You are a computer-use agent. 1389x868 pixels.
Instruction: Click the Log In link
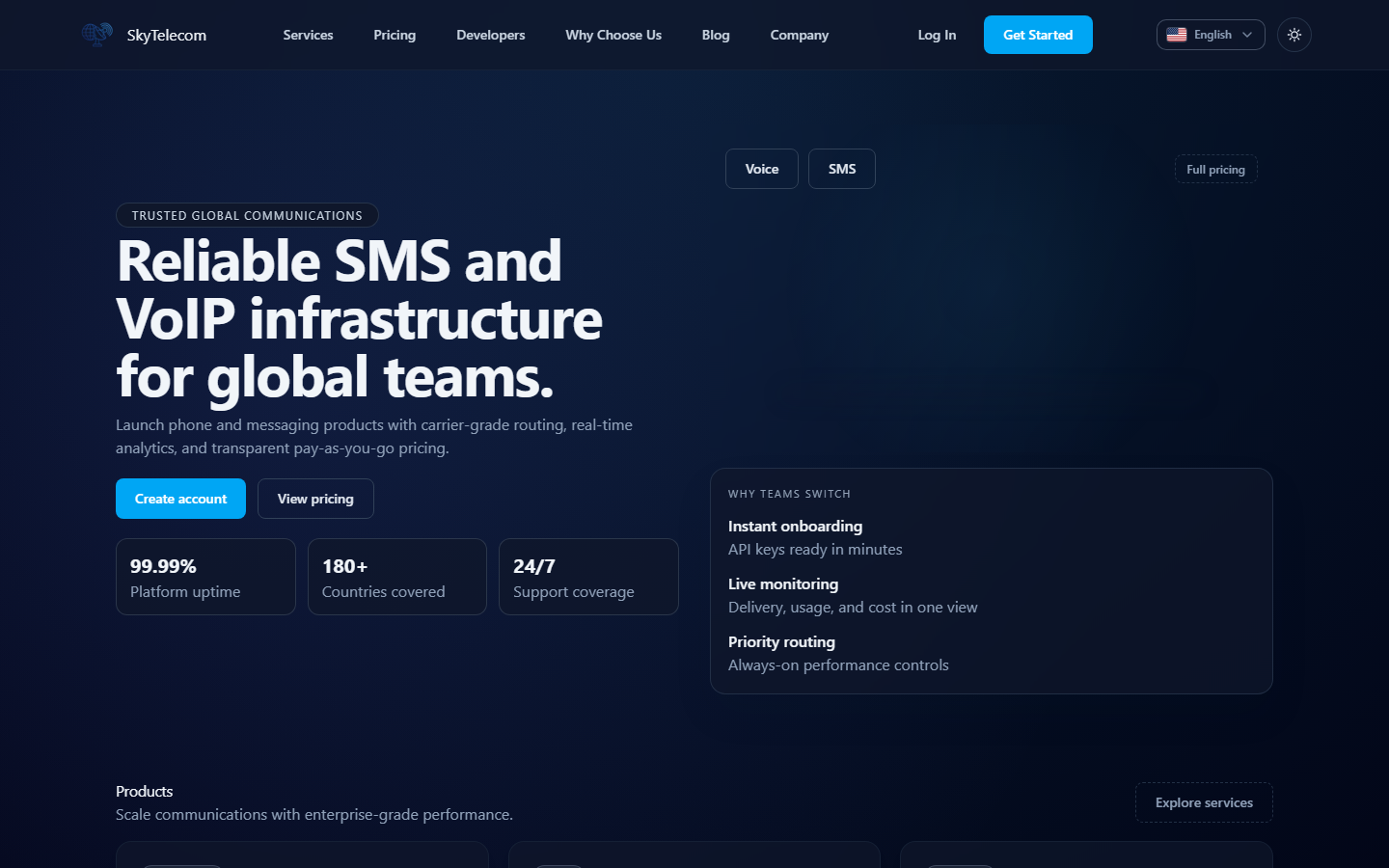(937, 35)
